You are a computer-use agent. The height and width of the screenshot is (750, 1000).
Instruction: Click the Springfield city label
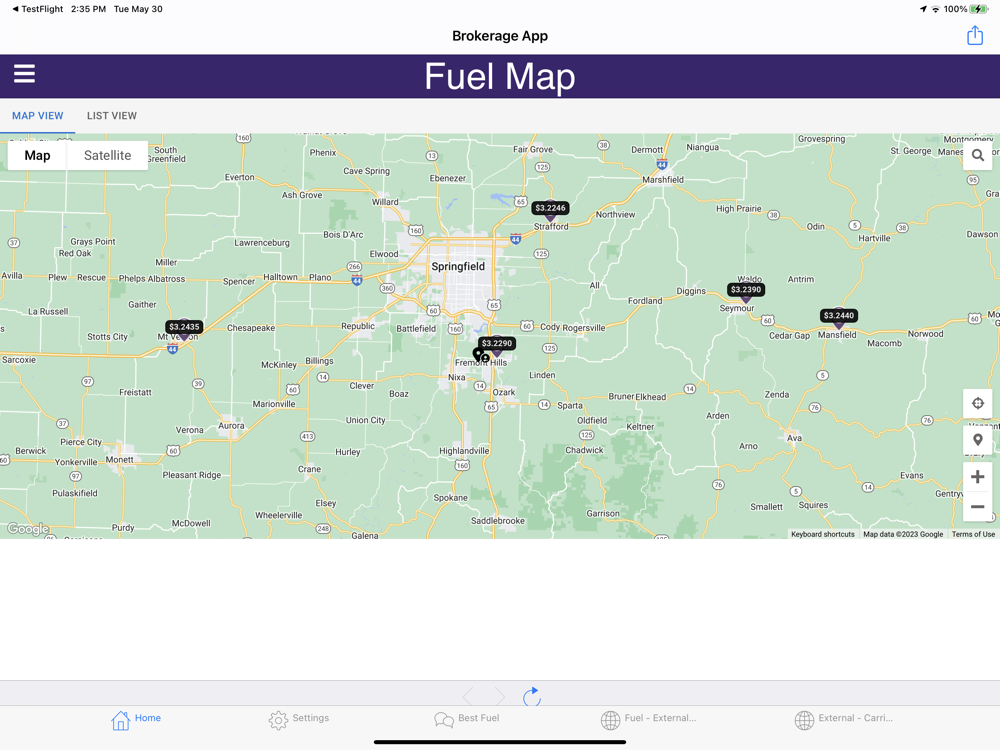(x=458, y=267)
